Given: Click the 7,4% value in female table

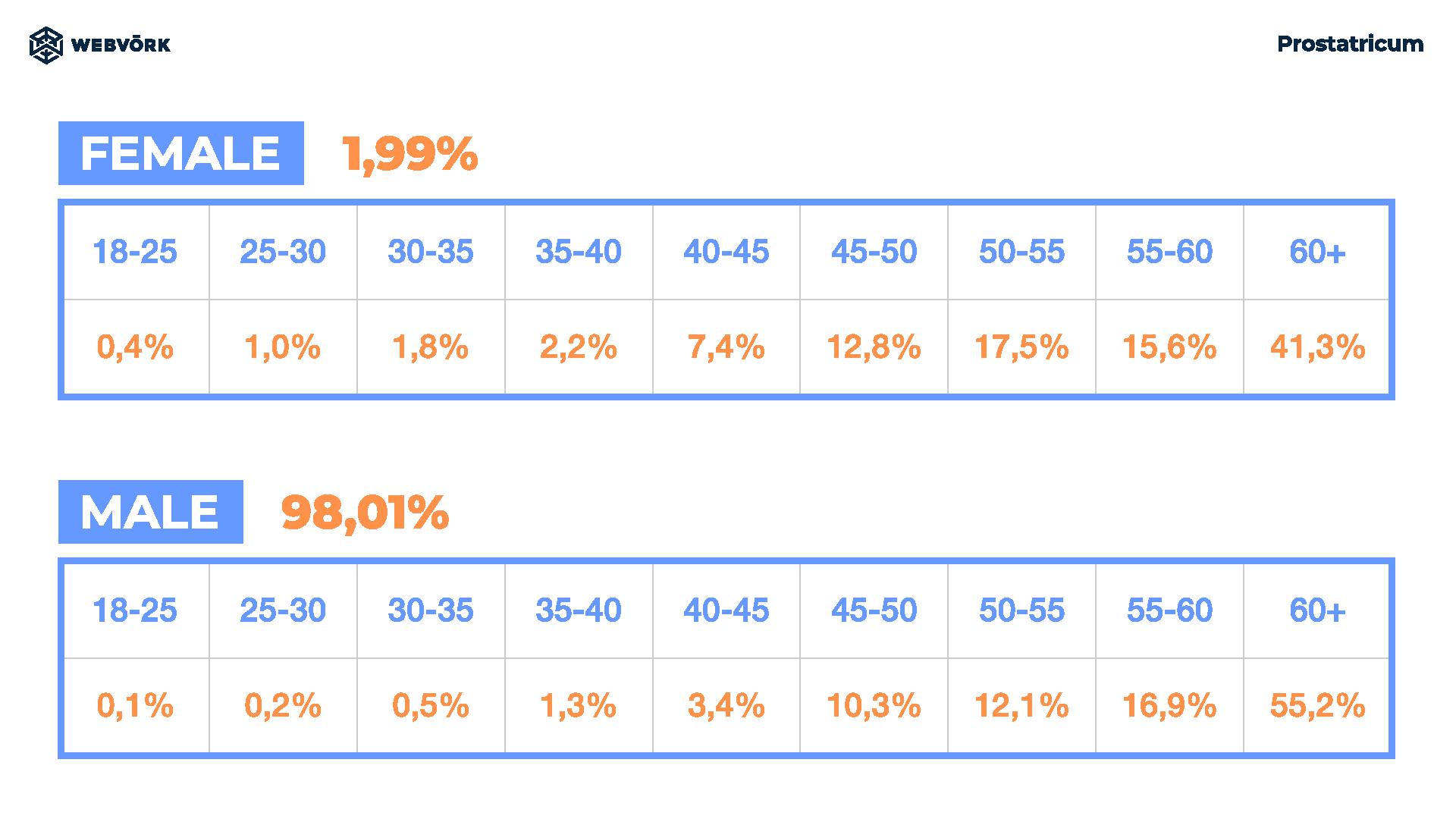Looking at the screenshot, I should [726, 347].
